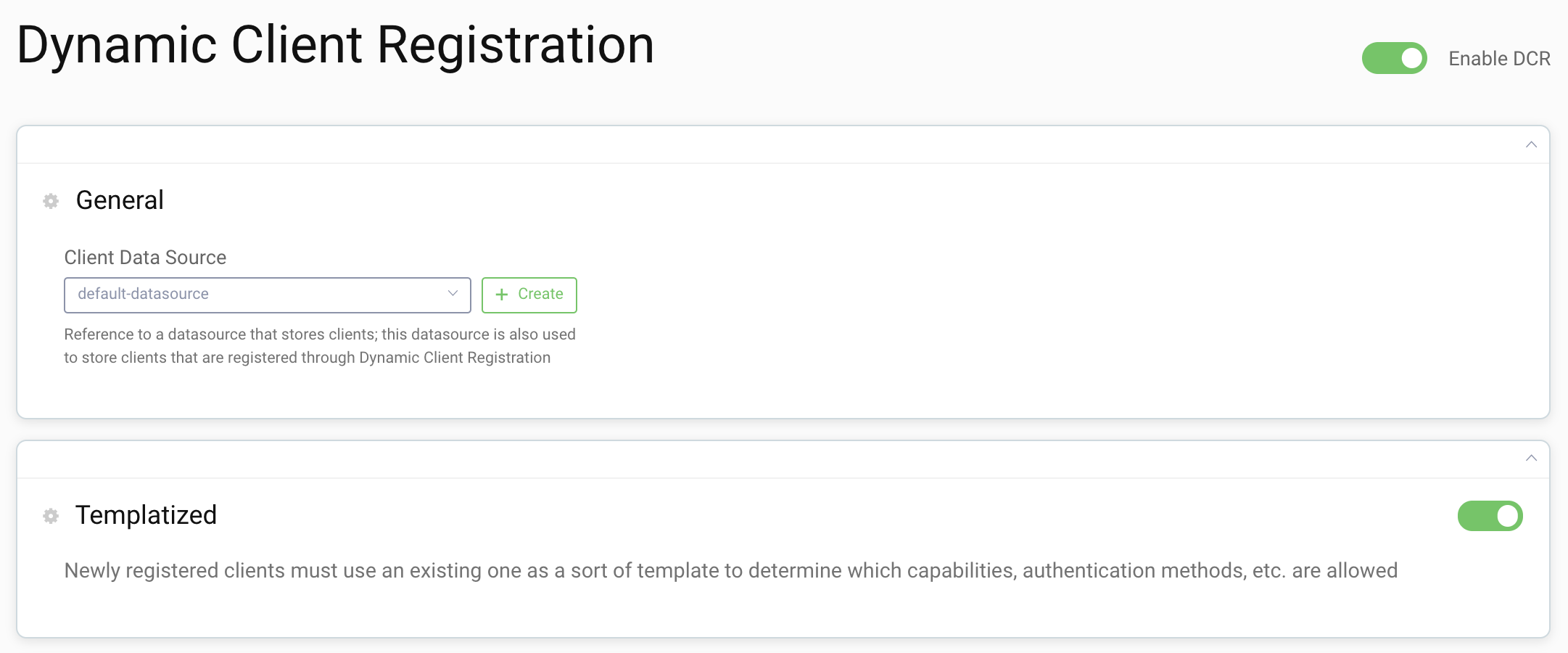1568x653 pixels.
Task: Disable the Templatized toggle switch
Action: point(1490,516)
